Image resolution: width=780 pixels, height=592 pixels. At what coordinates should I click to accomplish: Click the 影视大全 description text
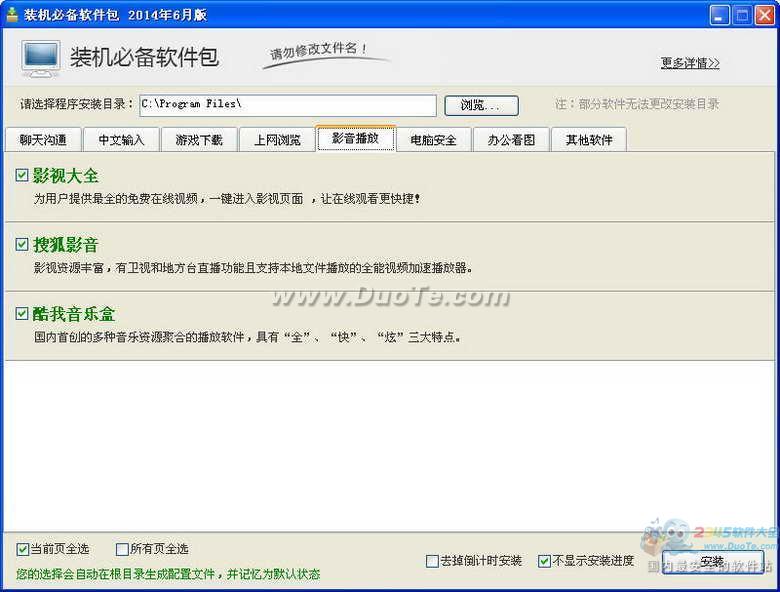click(227, 199)
